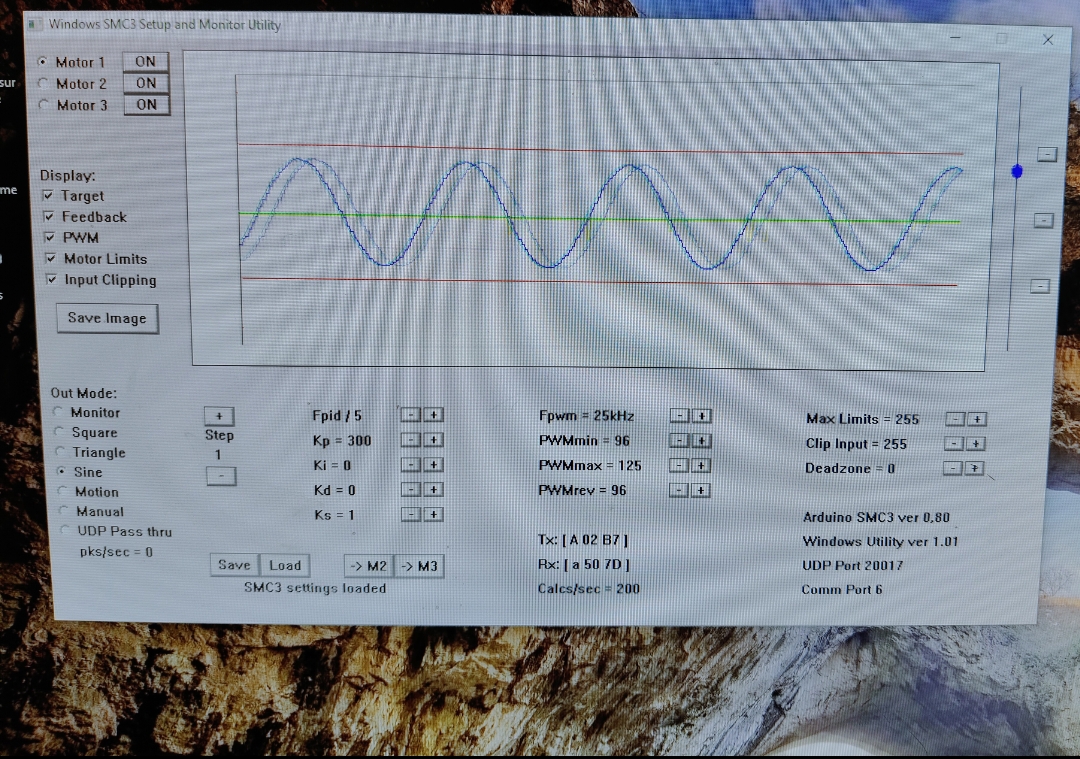Toggle Motor 2 ON button
Screen dimensions: 1080x759
146,83
